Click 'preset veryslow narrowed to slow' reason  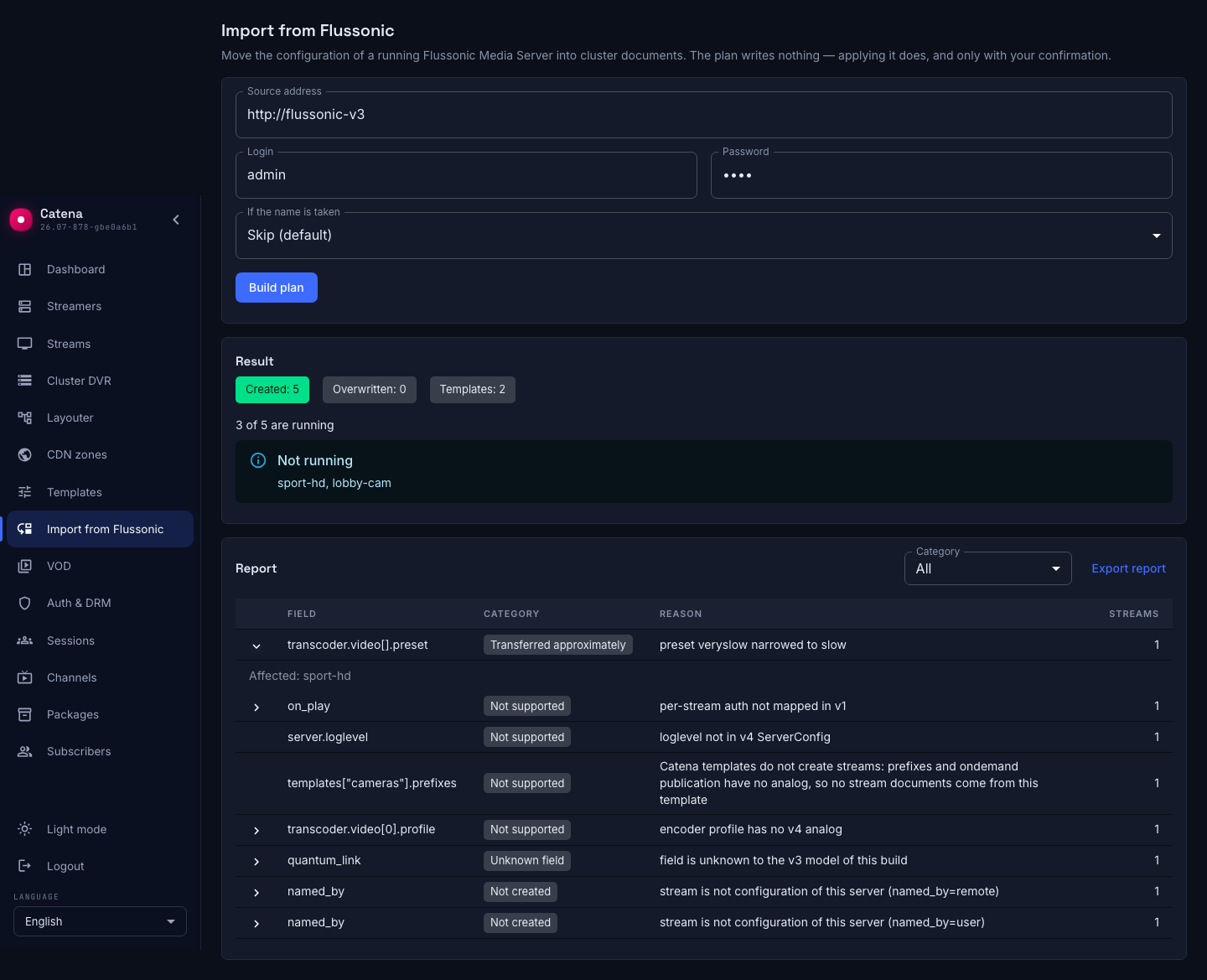[x=753, y=645]
